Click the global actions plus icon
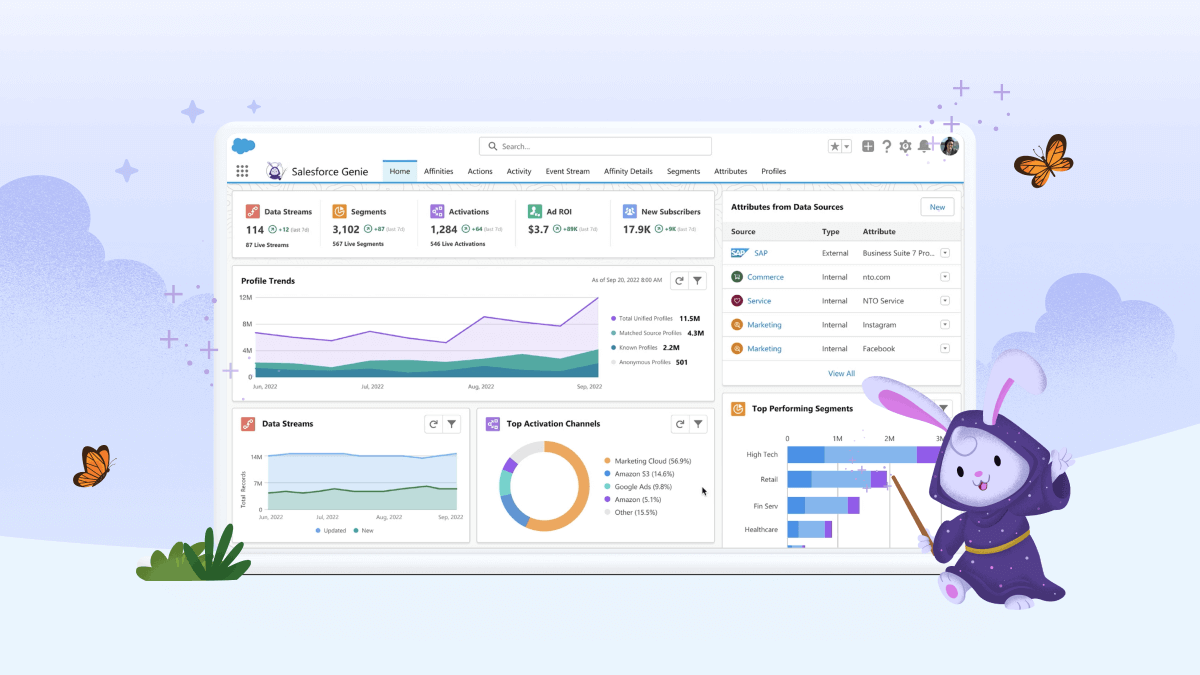 868,146
